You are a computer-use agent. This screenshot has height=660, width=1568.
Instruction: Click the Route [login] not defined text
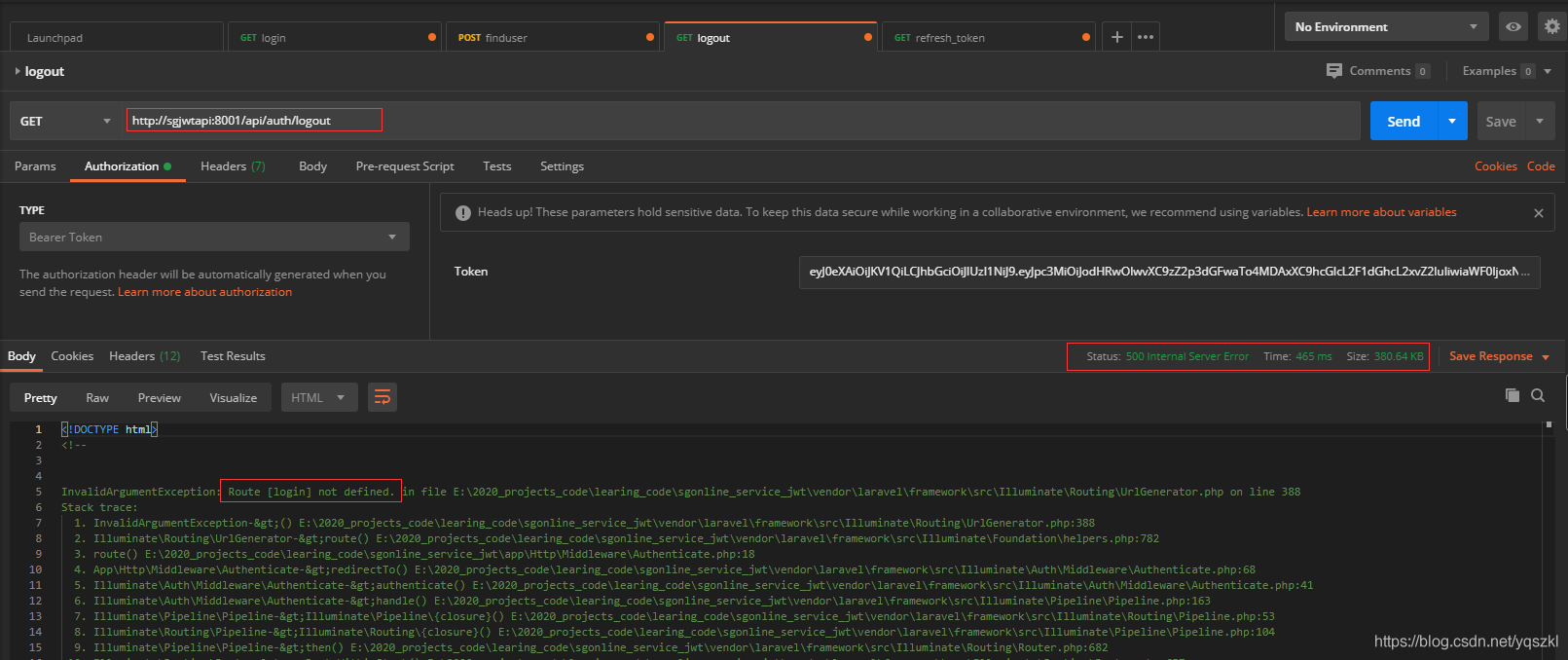(311, 492)
